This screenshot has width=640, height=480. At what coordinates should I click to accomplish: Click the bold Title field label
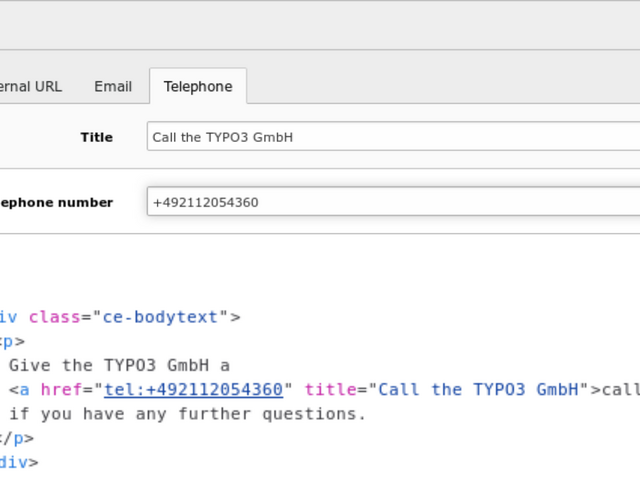click(x=97, y=137)
